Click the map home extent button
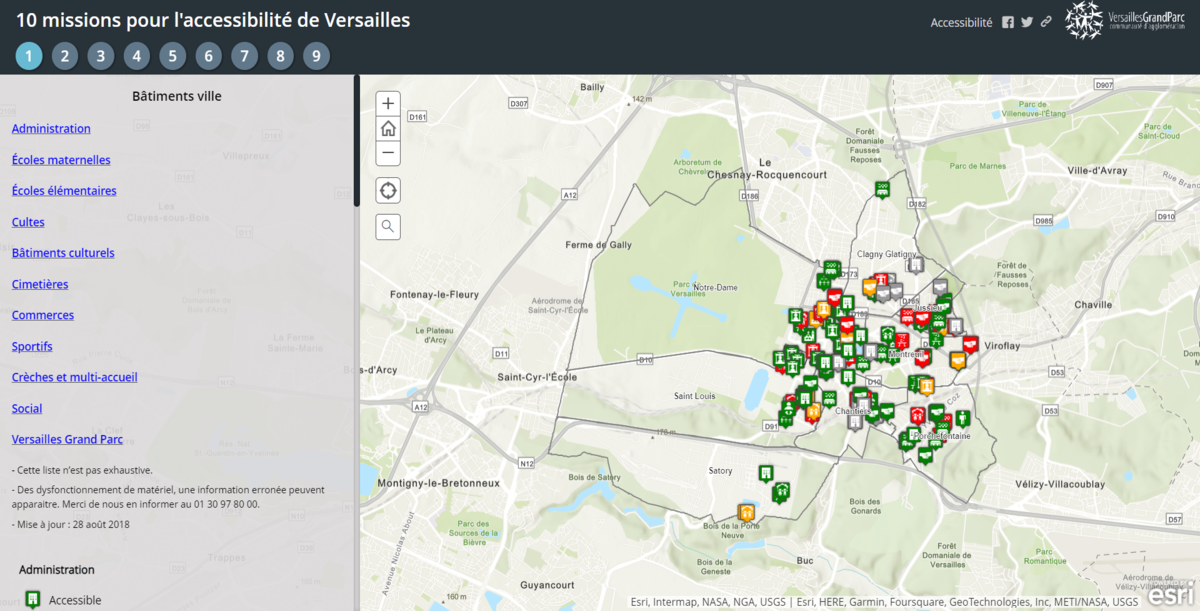1200x611 pixels. tap(388, 128)
